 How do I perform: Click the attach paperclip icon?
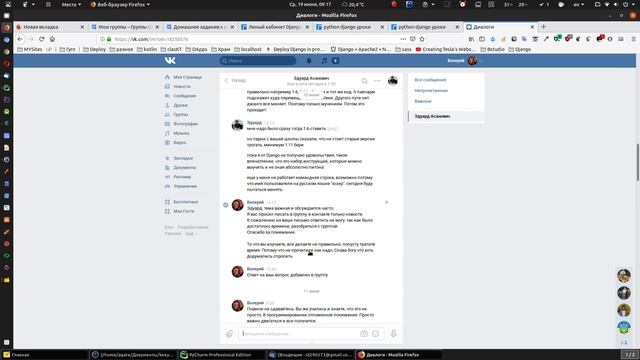point(229,334)
